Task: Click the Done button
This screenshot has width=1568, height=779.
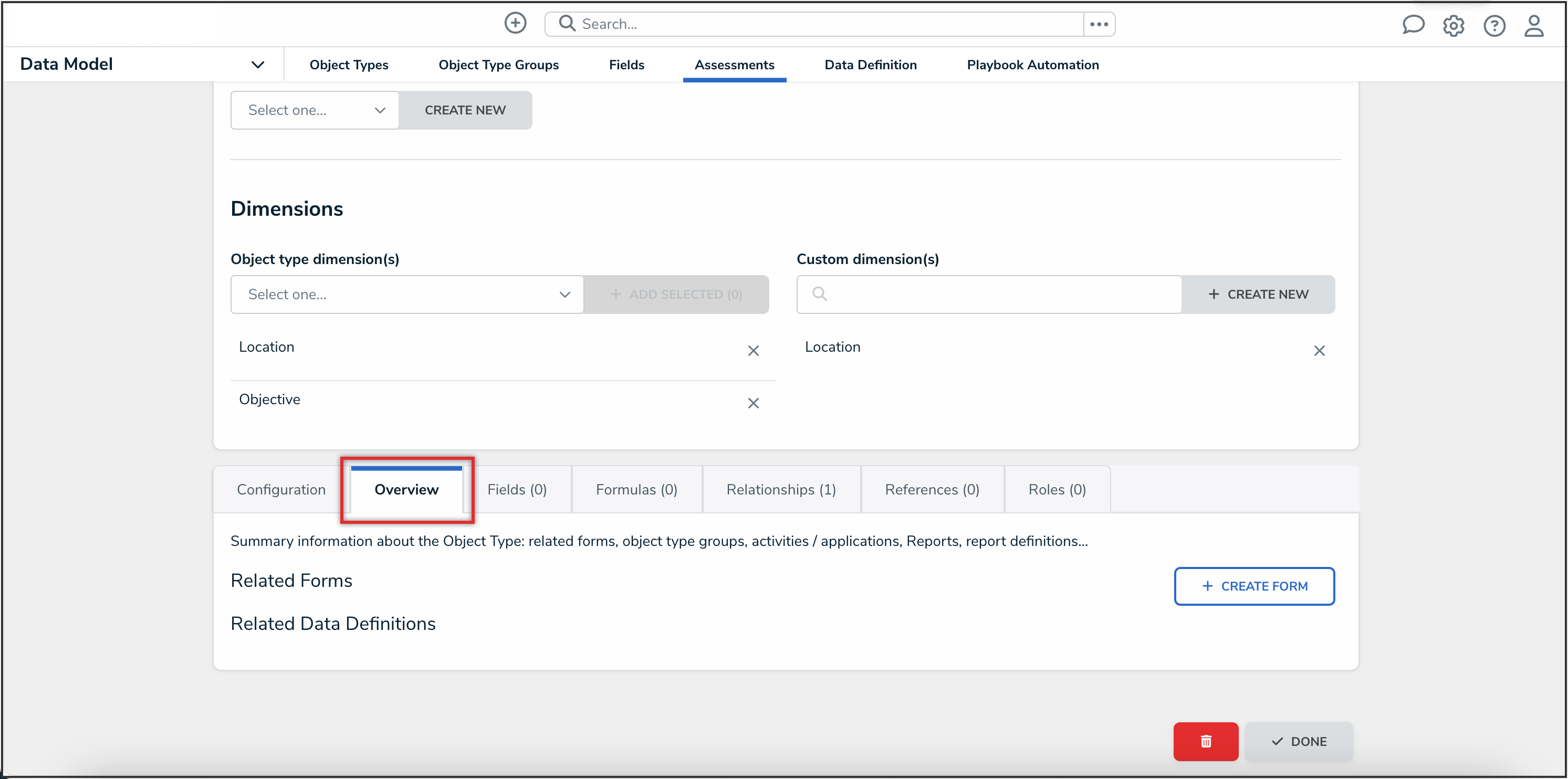Action: tap(1299, 741)
